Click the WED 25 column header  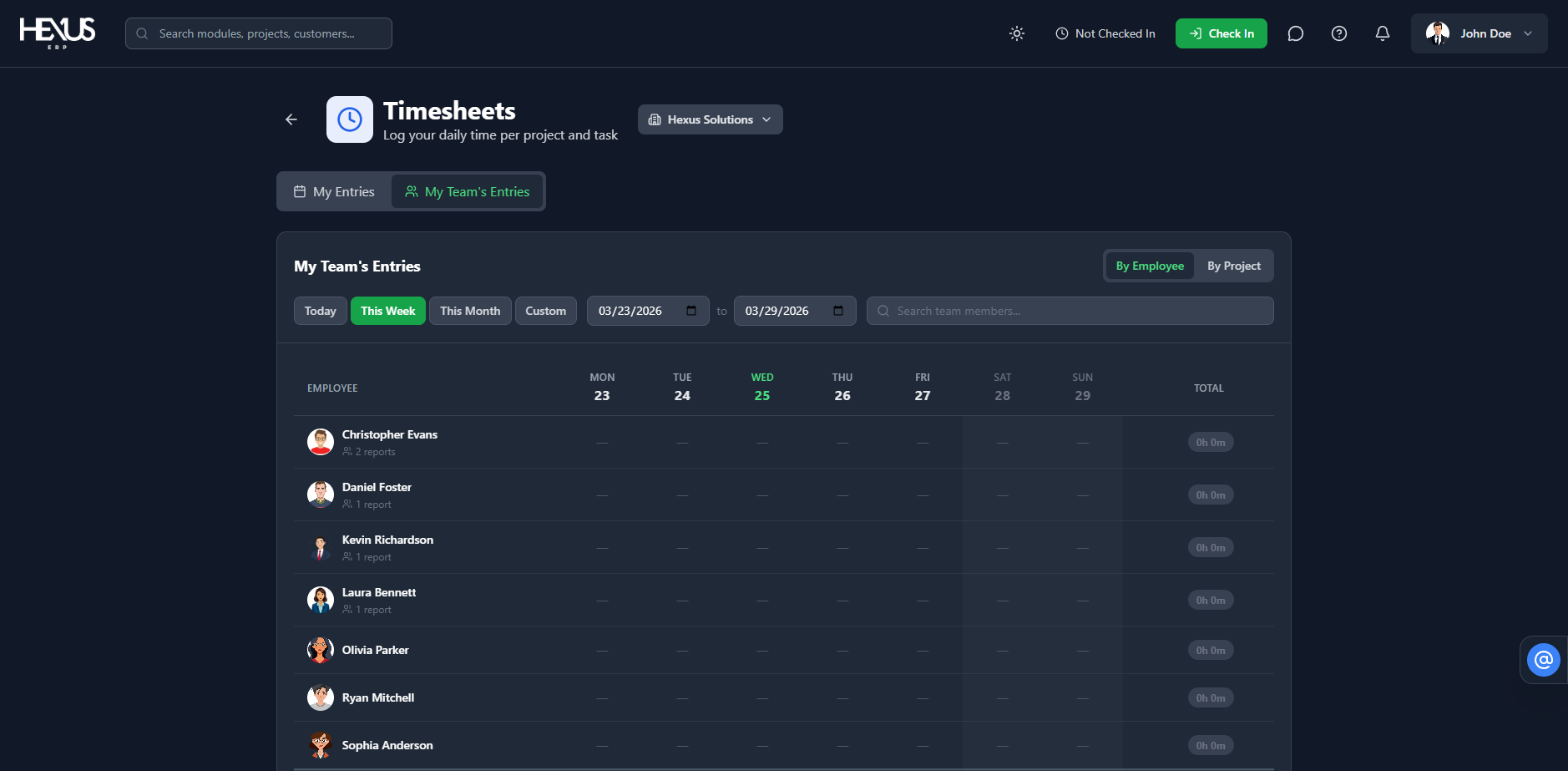(762, 387)
